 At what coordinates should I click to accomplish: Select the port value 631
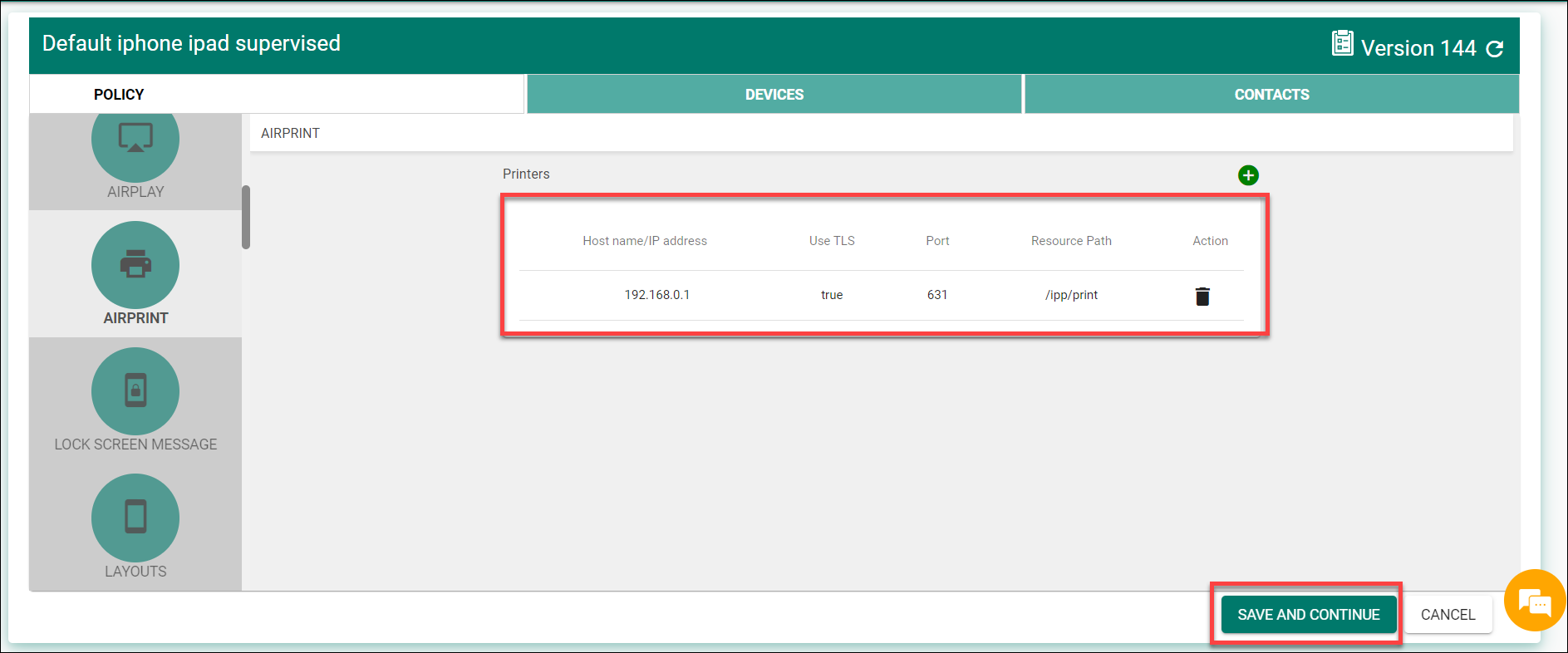click(x=937, y=295)
